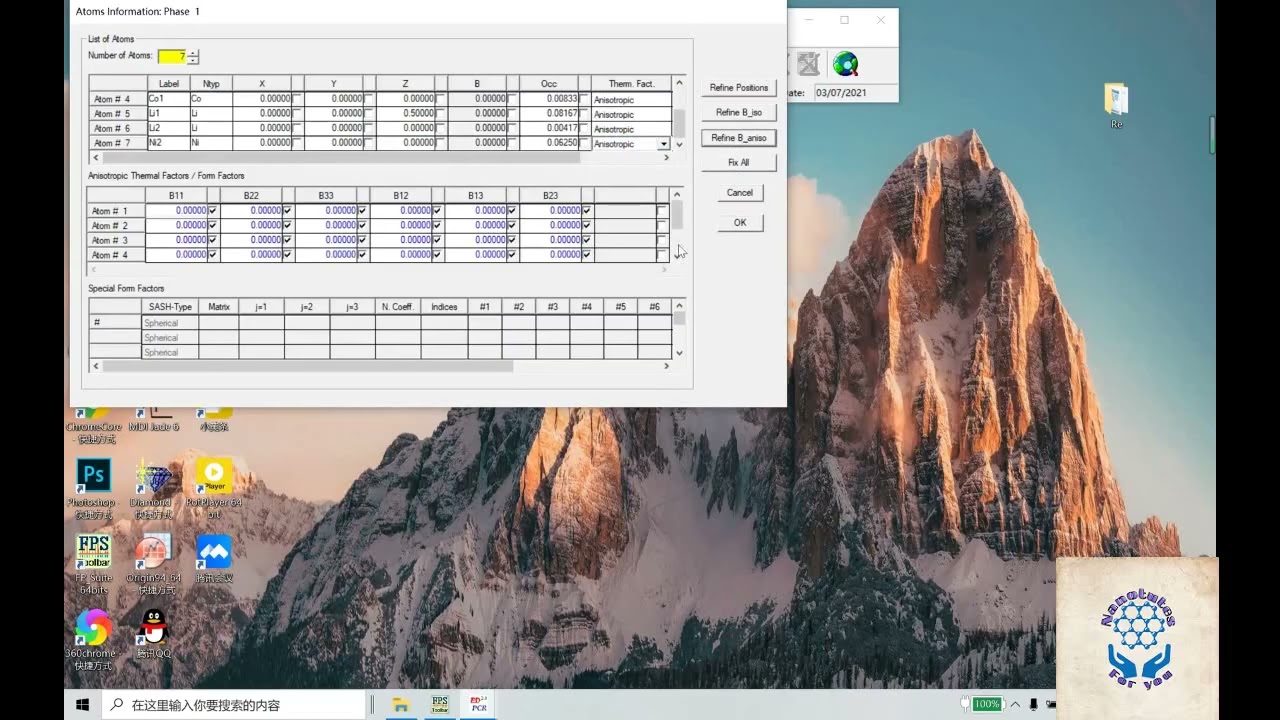Enable B refinement checkbox for Atom # 7
This screenshot has height=720, width=1280.
pyautogui.click(x=513, y=143)
